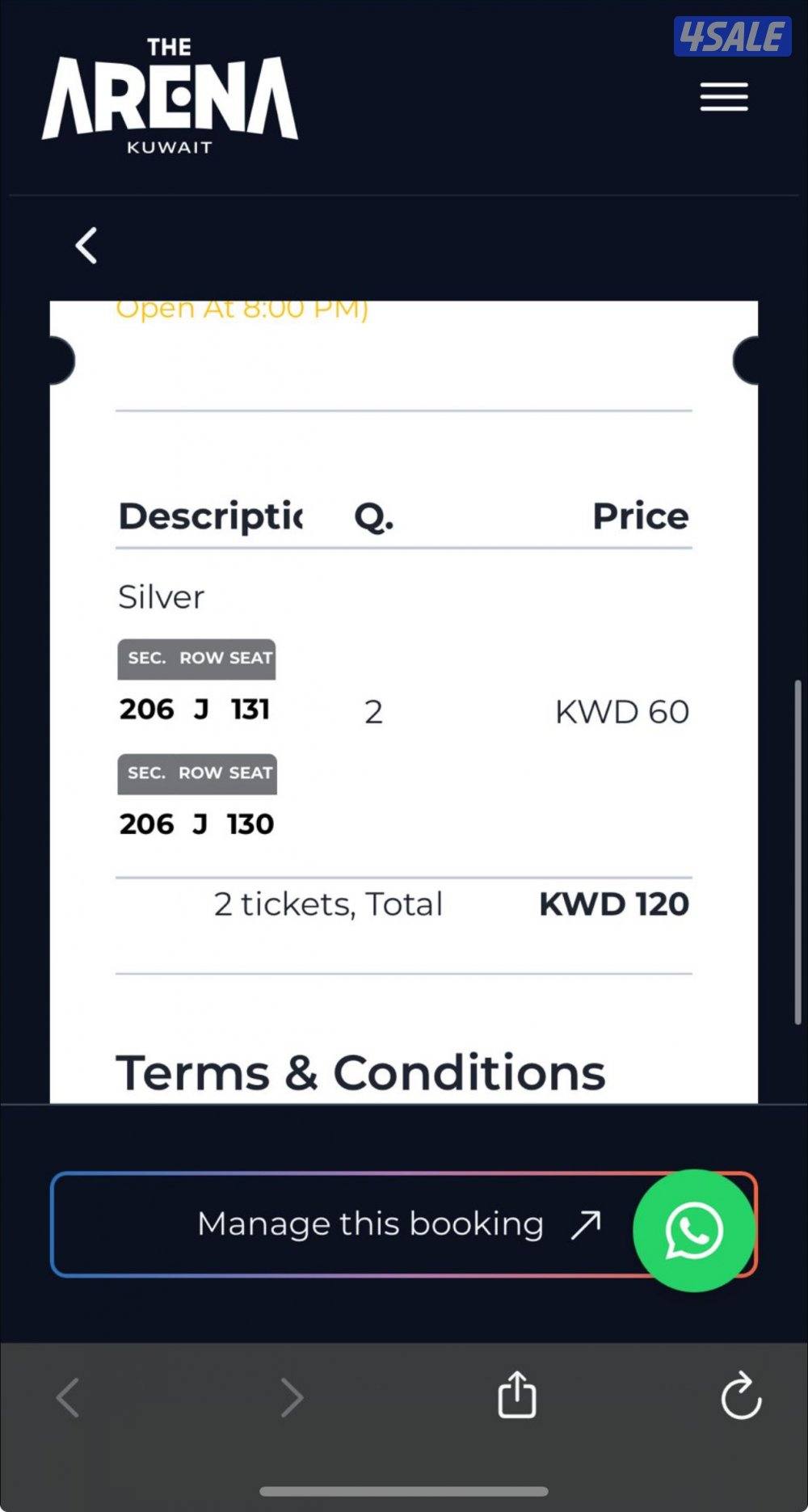Image resolution: width=808 pixels, height=1512 pixels.
Task: Open the hamburger menu
Action: pyautogui.click(x=724, y=97)
